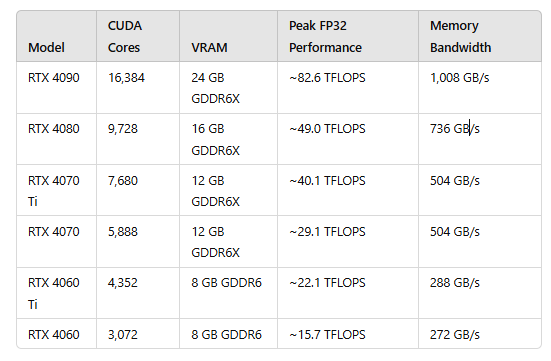Click the Peak FP32 Performance header

[x=325, y=37]
